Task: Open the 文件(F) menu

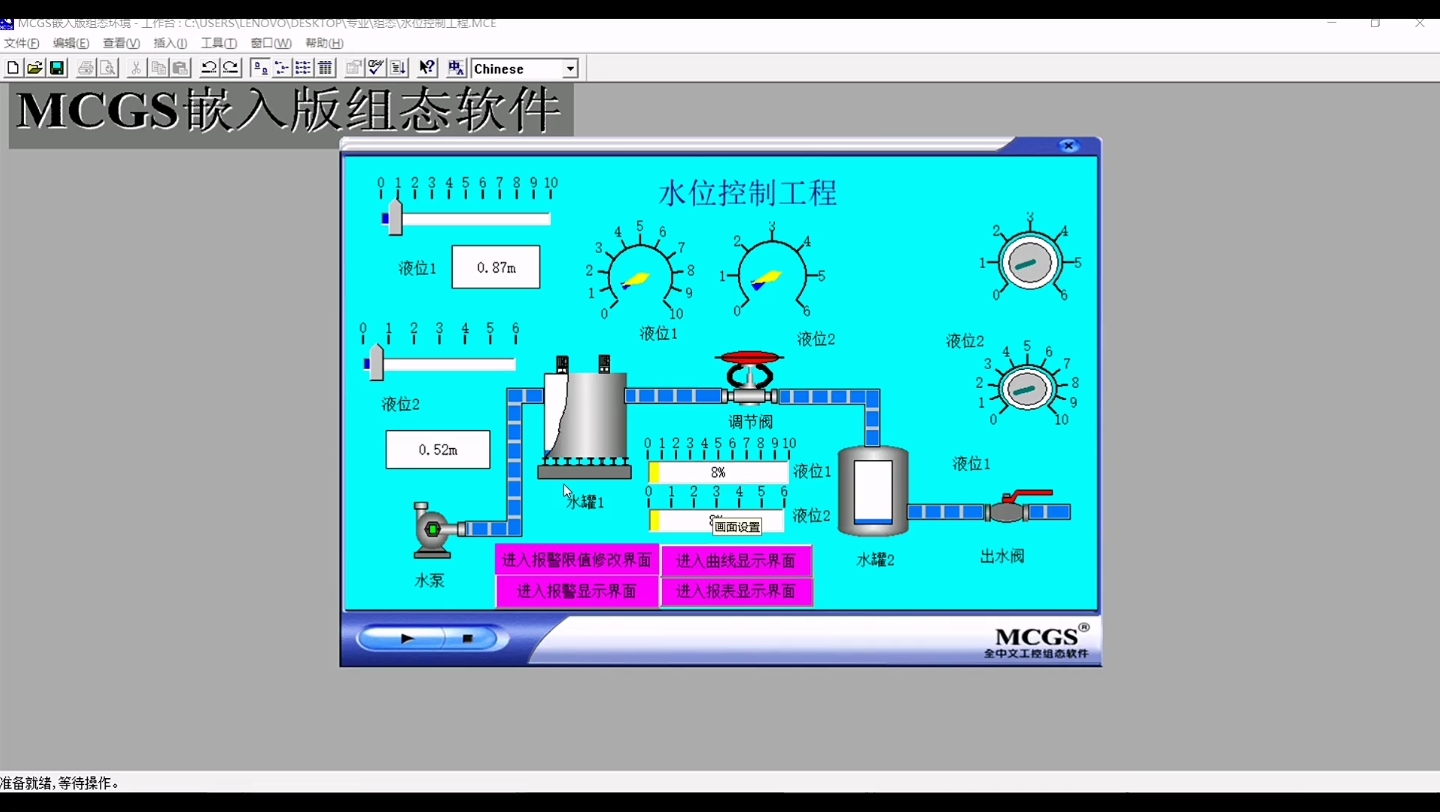Action: [x=21, y=43]
